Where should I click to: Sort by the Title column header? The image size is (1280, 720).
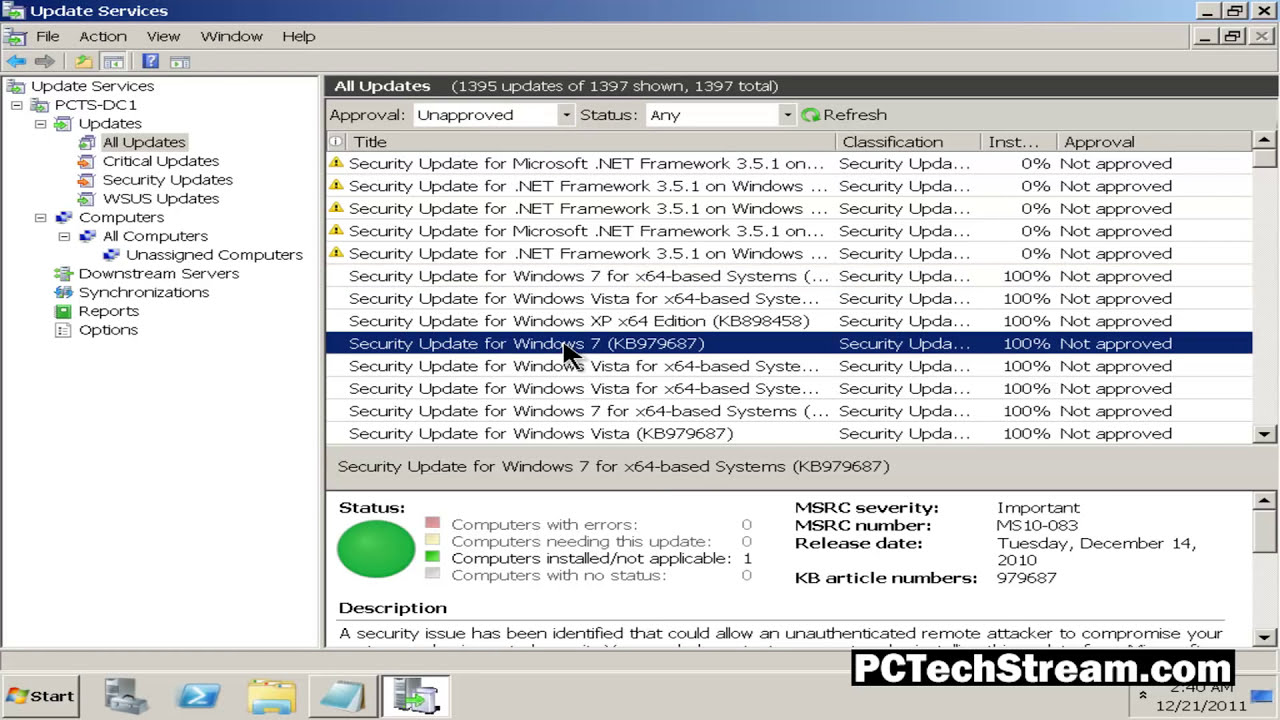590,142
